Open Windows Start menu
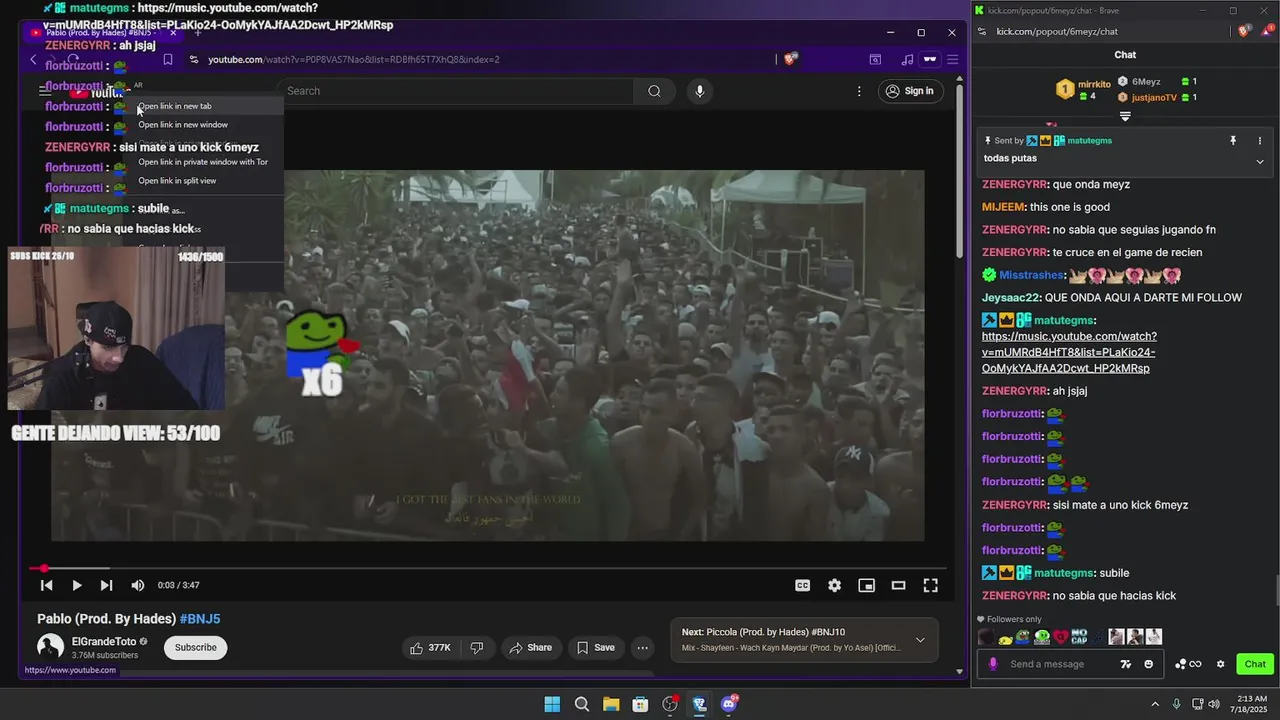The image size is (1280, 720). point(552,704)
